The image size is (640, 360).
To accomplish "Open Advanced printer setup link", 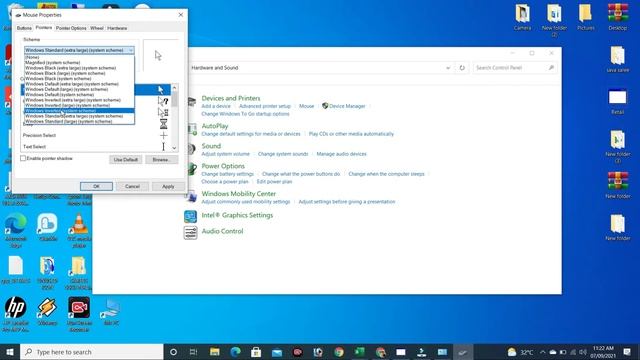I will [x=265, y=106].
